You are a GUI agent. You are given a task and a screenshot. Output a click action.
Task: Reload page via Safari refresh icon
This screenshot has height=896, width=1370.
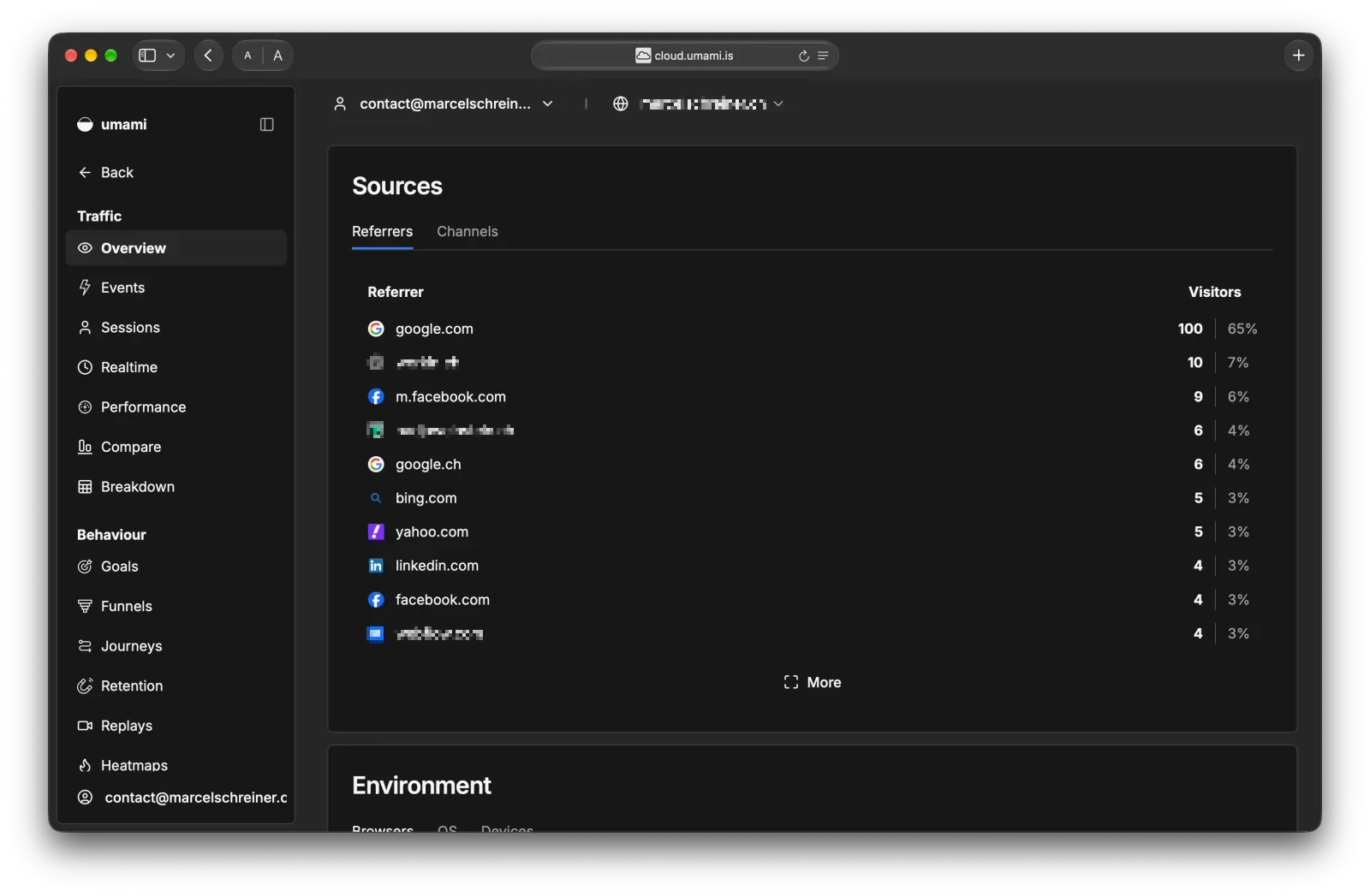click(x=804, y=56)
